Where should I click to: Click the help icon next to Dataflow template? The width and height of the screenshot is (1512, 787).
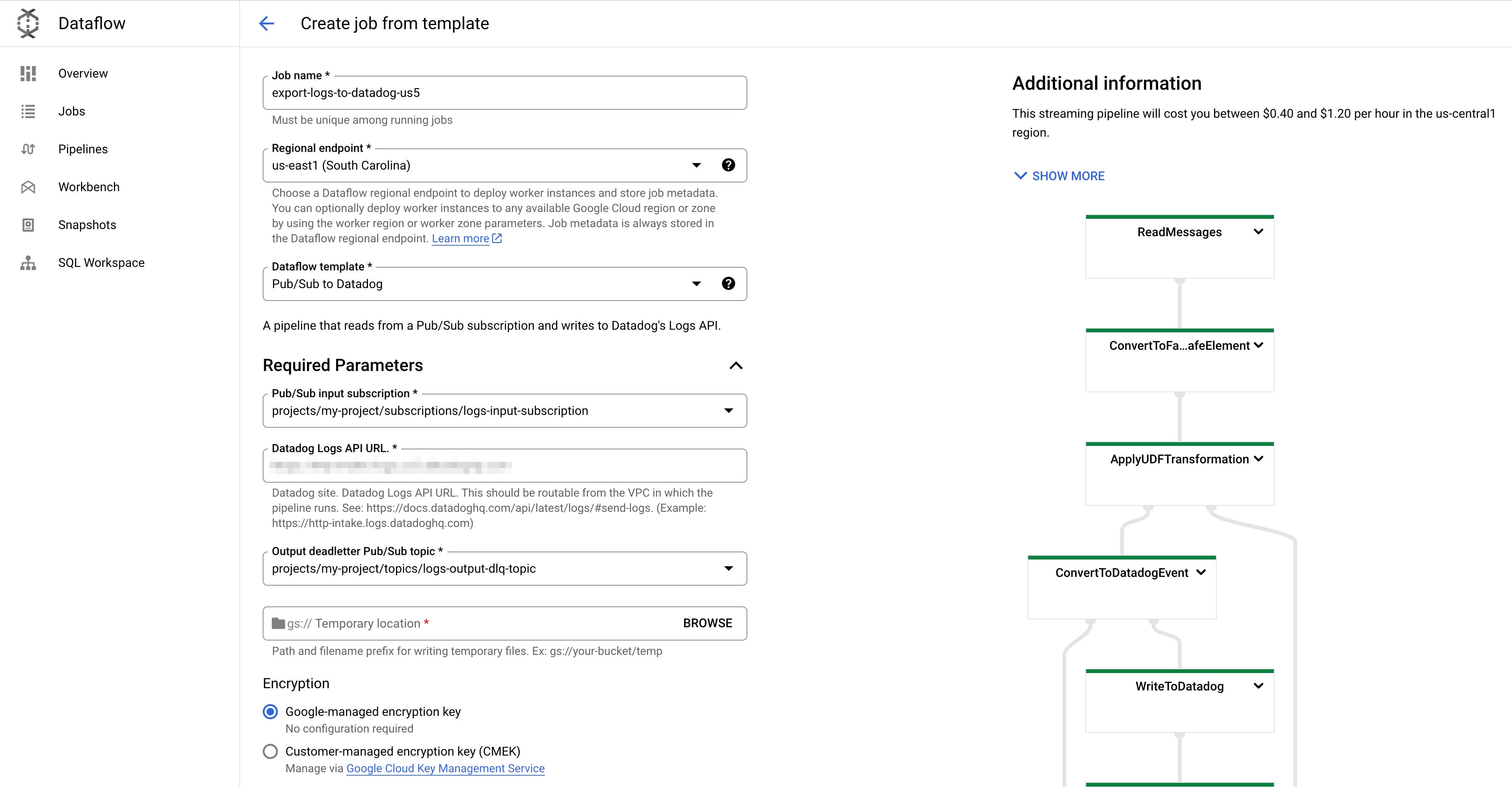pyautogui.click(x=728, y=283)
